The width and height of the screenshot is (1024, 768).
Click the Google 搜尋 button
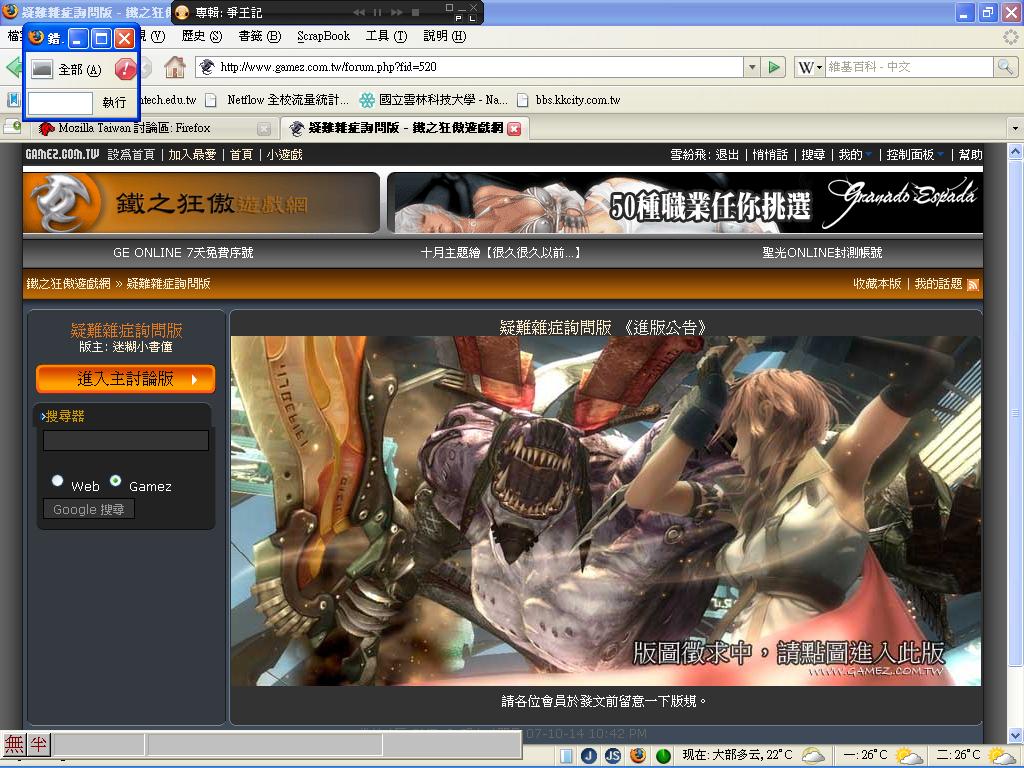tap(89, 509)
